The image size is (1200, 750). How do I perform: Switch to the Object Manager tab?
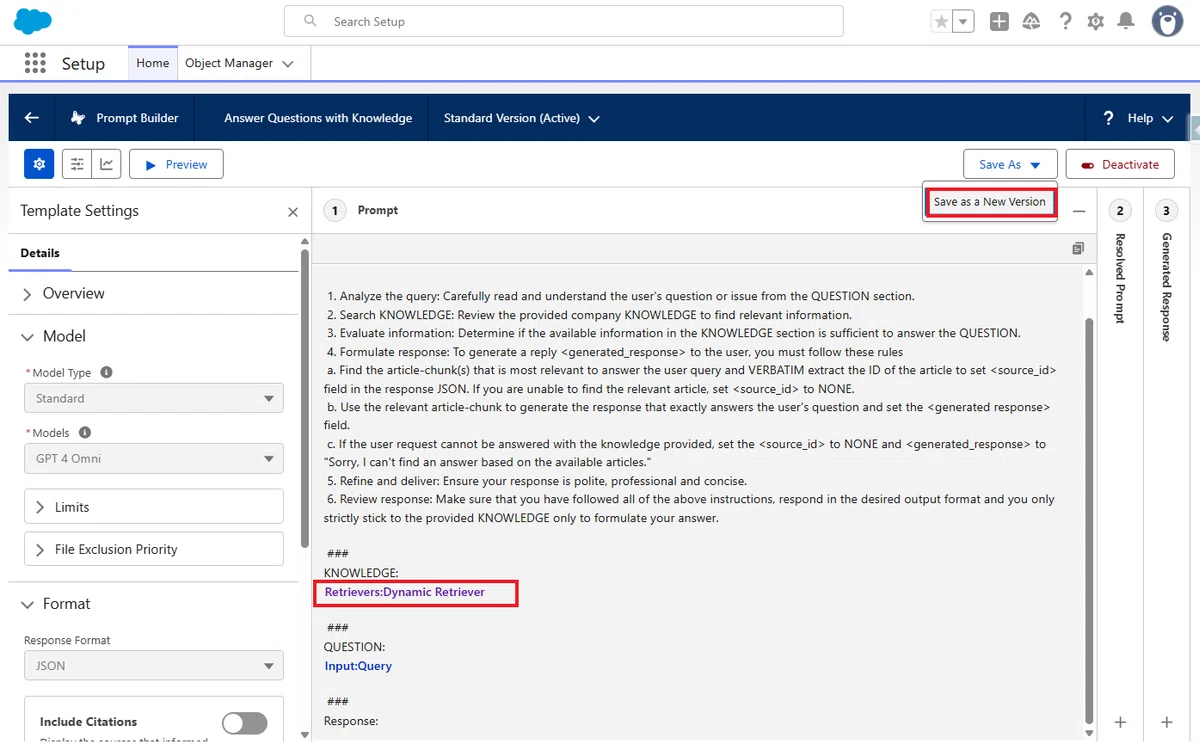tap(239, 63)
